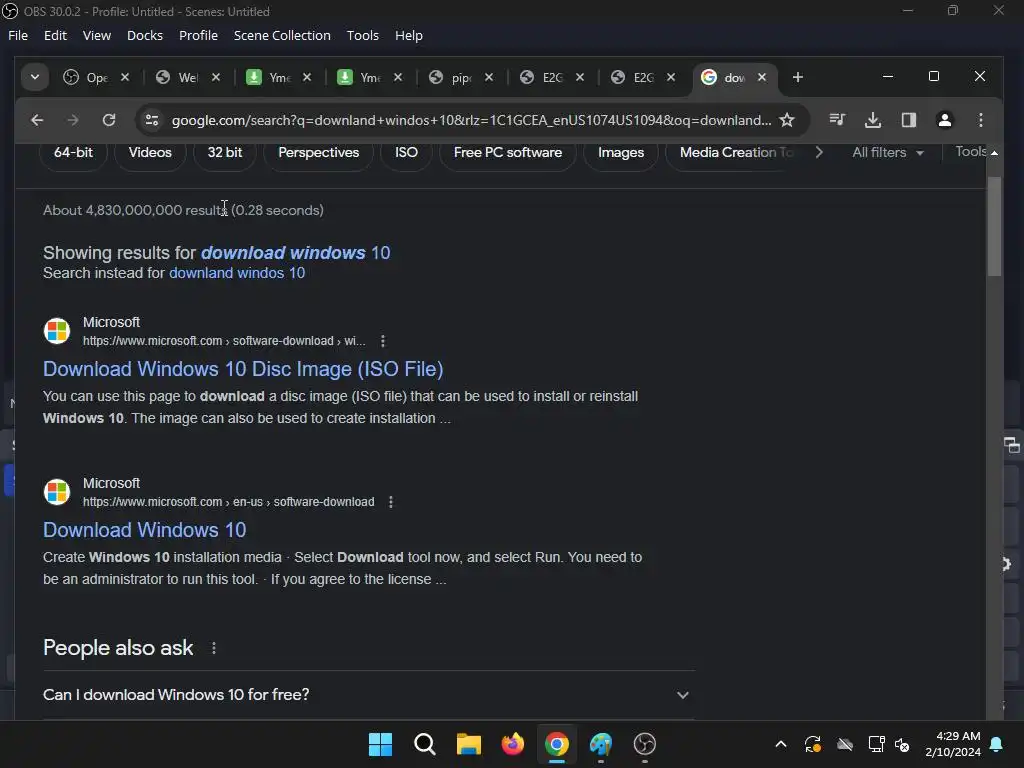Screen dimensions: 1024x768
Task: Open the OneDrive cloud tray icon
Action: (x=844, y=744)
